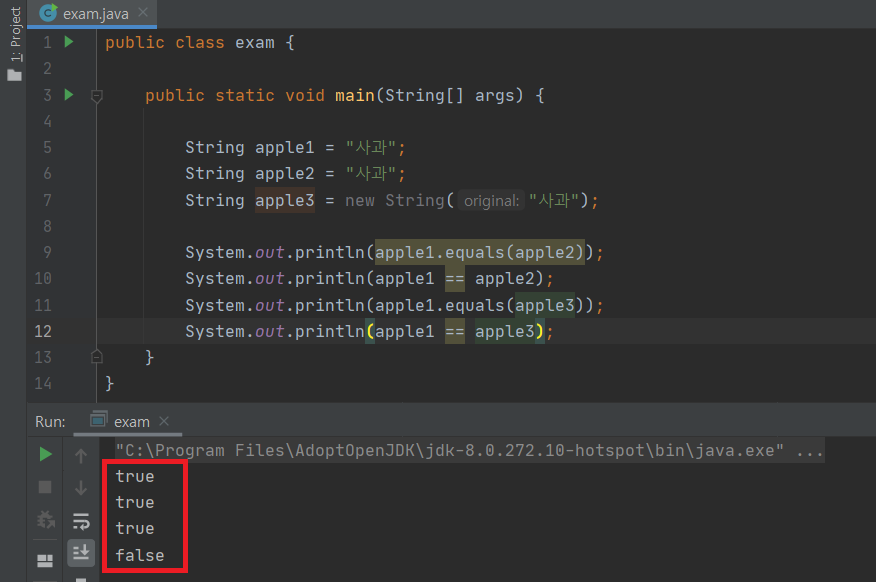Stop the running process

point(45,487)
